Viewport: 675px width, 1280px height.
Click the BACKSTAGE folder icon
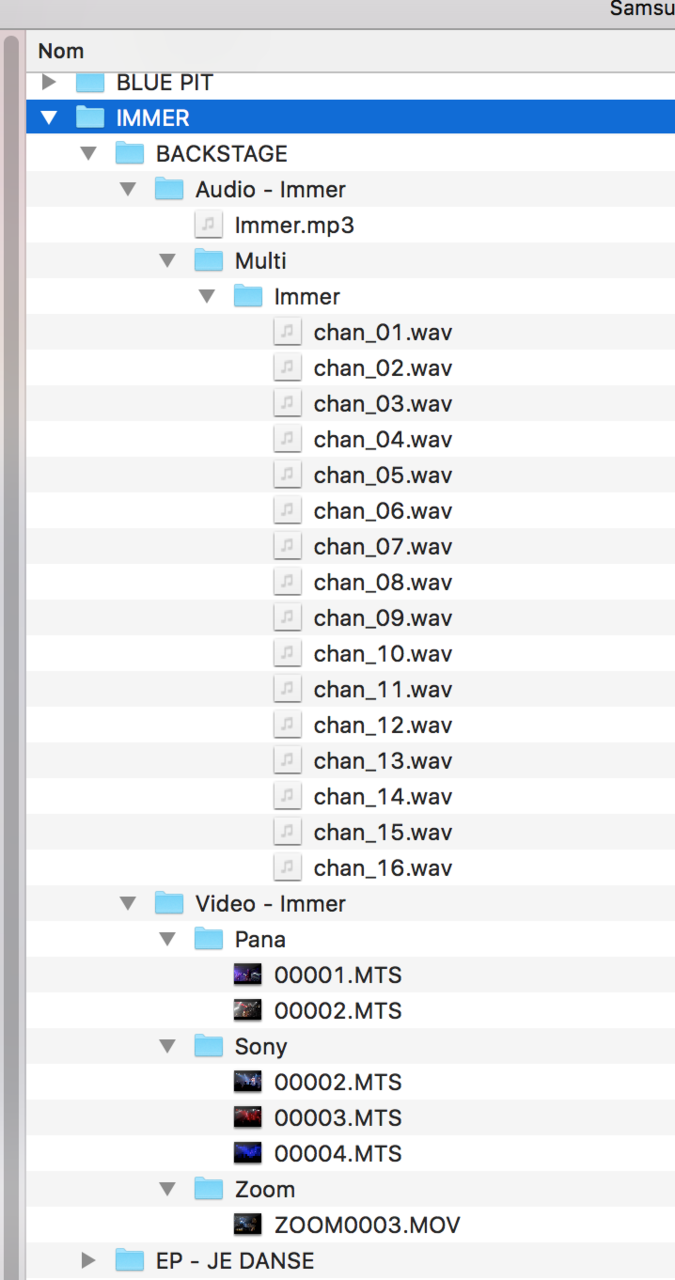pyautogui.click(x=130, y=153)
